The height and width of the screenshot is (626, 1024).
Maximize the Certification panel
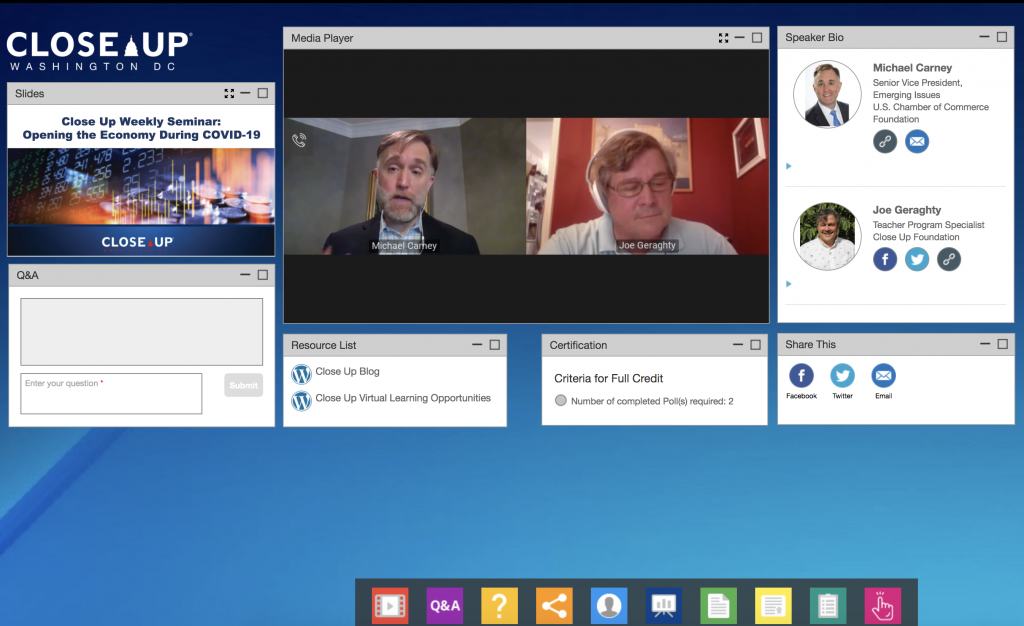[756, 345]
